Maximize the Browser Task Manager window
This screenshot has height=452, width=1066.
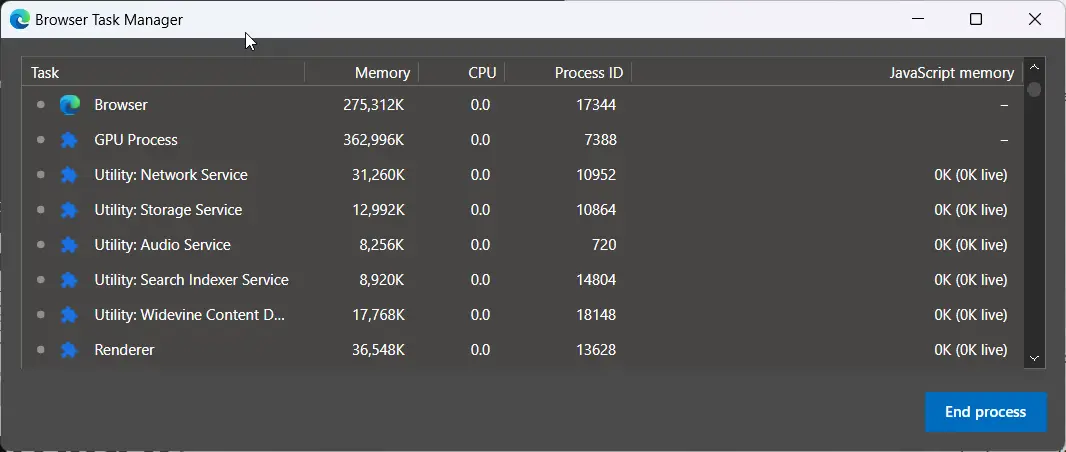(976, 20)
